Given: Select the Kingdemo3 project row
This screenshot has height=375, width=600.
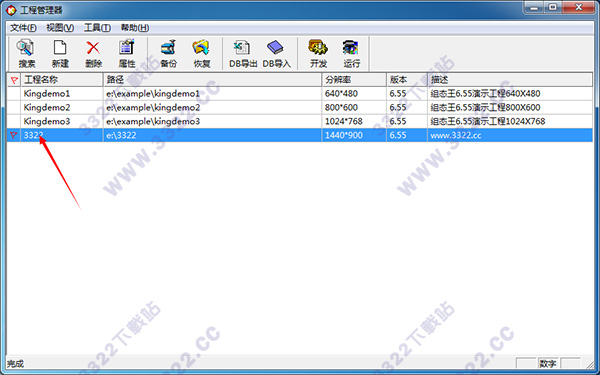Looking at the screenshot, I should [x=300, y=121].
